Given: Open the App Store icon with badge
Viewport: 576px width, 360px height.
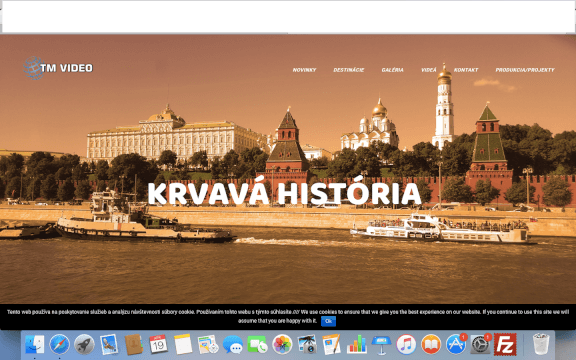Looking at the screenshot, I should pyautogui.click(x=456, y=345).
